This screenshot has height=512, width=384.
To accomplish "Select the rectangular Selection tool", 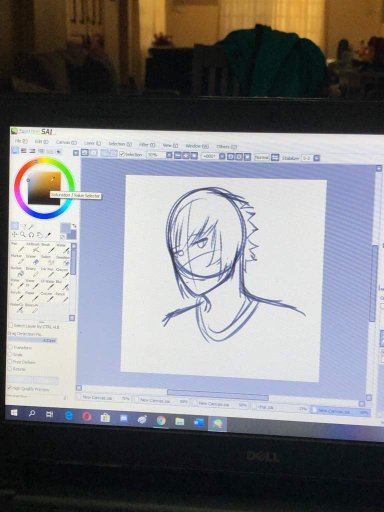I will click(x=14, y=226).
